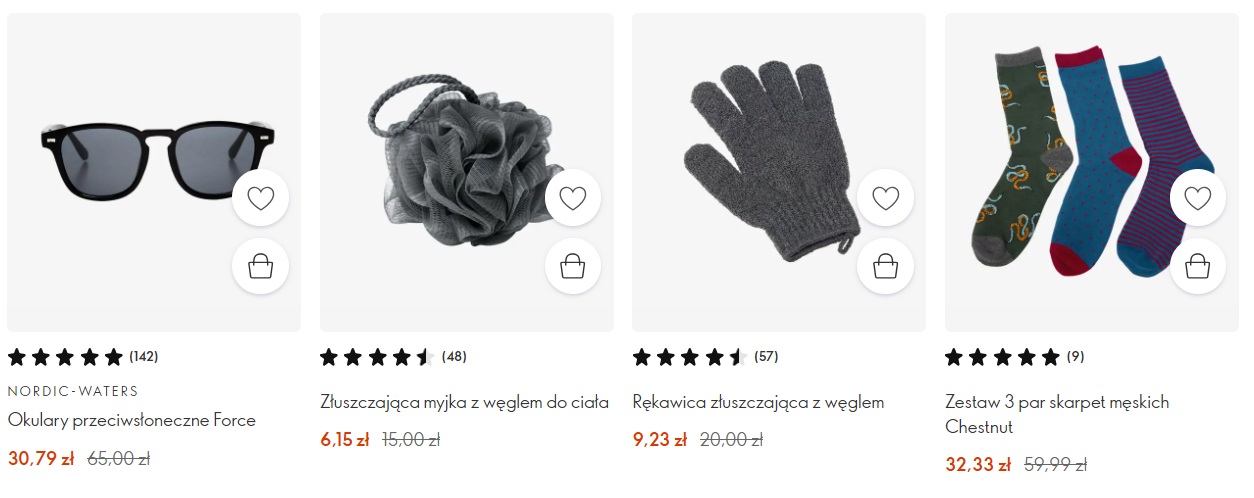Add charcoal body sponge to shopping bag
Screen dimensions: 1254x498
[x=573, y=266]
